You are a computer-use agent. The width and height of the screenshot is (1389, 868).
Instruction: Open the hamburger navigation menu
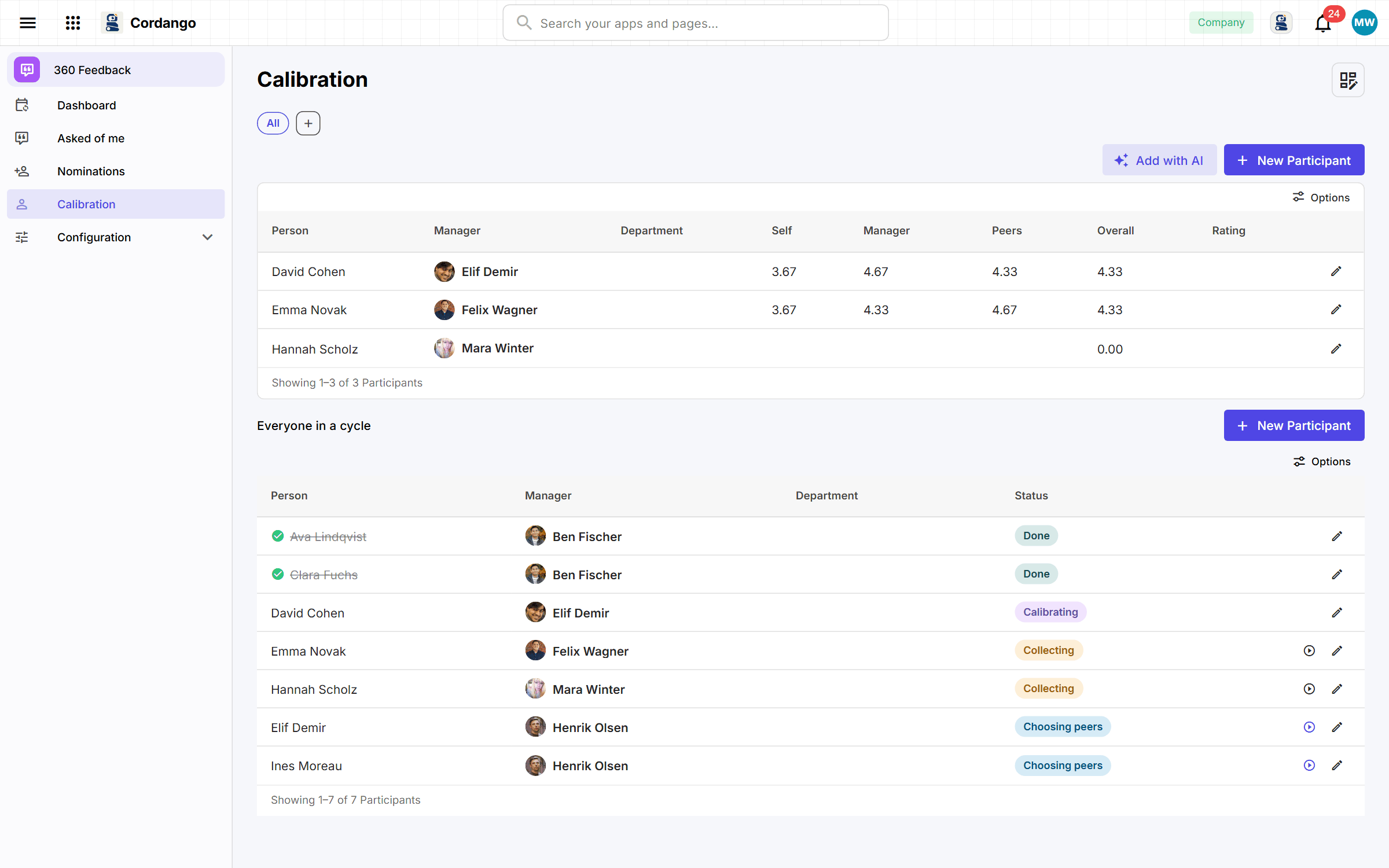28,23
